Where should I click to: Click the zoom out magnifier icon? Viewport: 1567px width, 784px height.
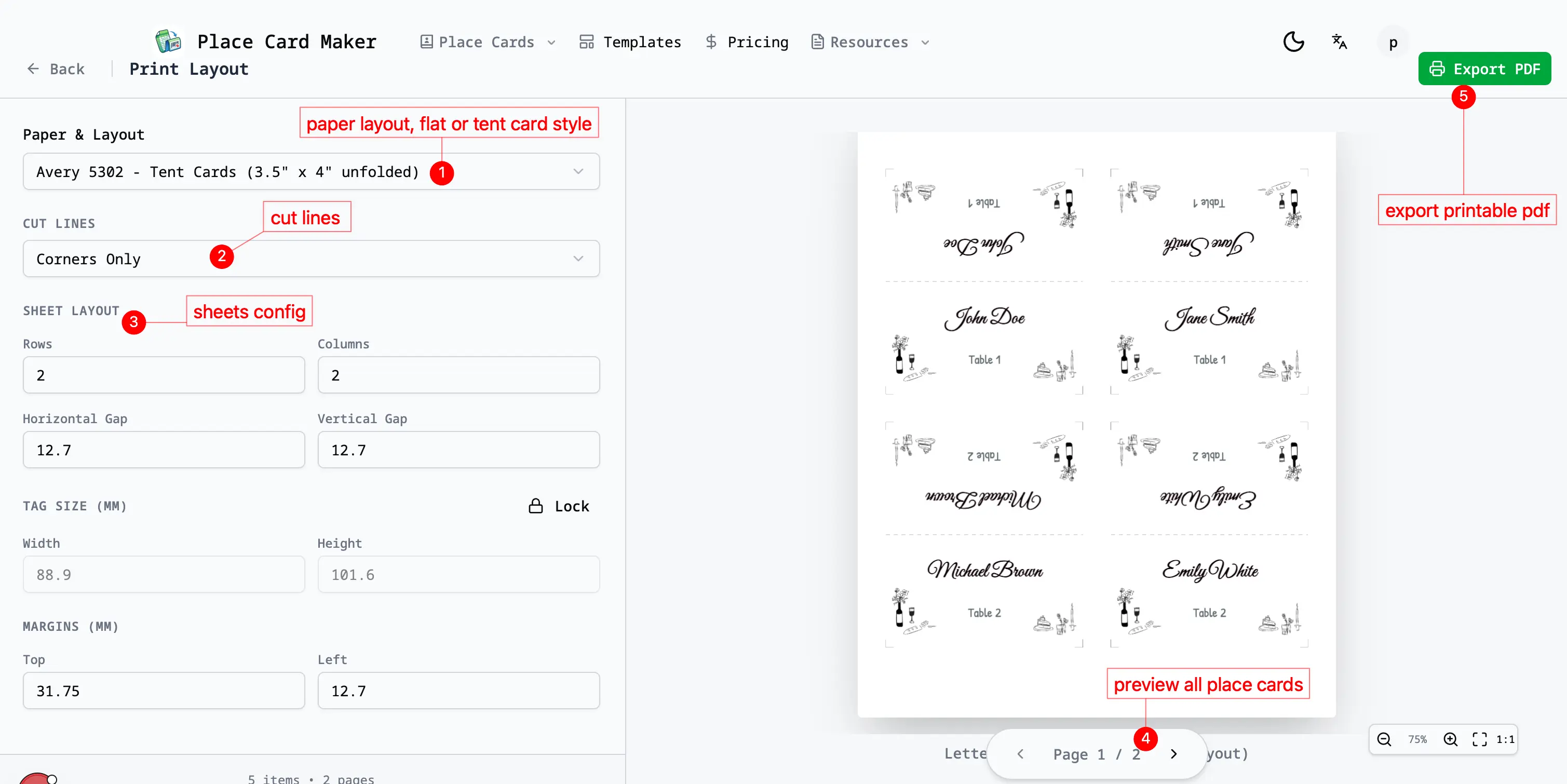[x=1383, y=739]
